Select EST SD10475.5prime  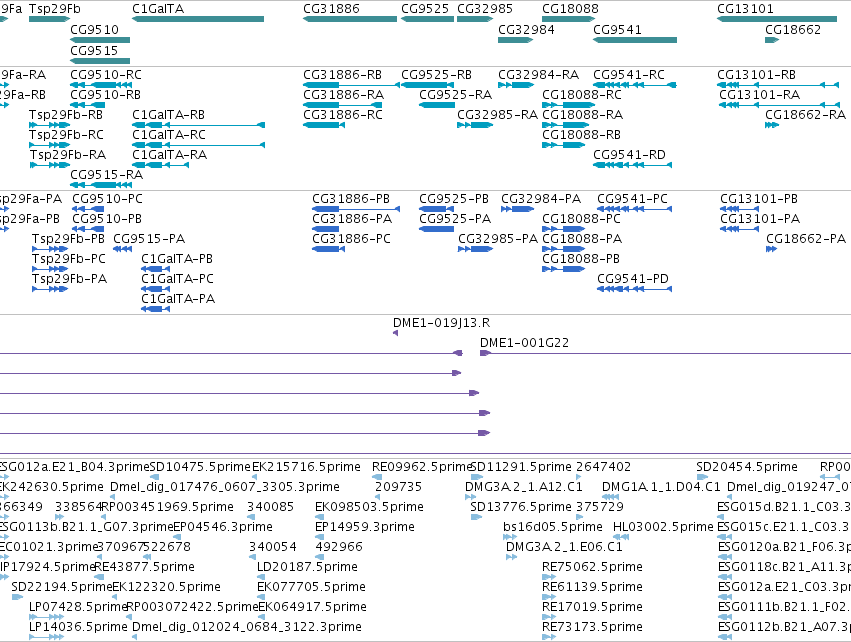click(x=200, y=467)
